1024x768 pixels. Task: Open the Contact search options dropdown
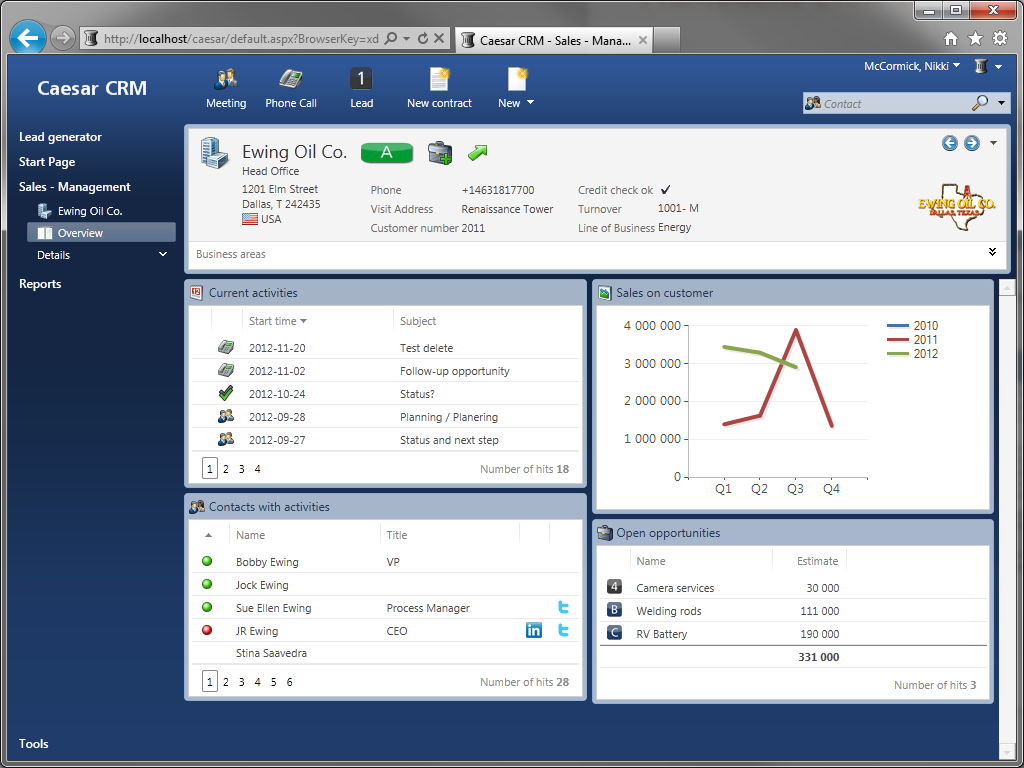coord(1001,103)
